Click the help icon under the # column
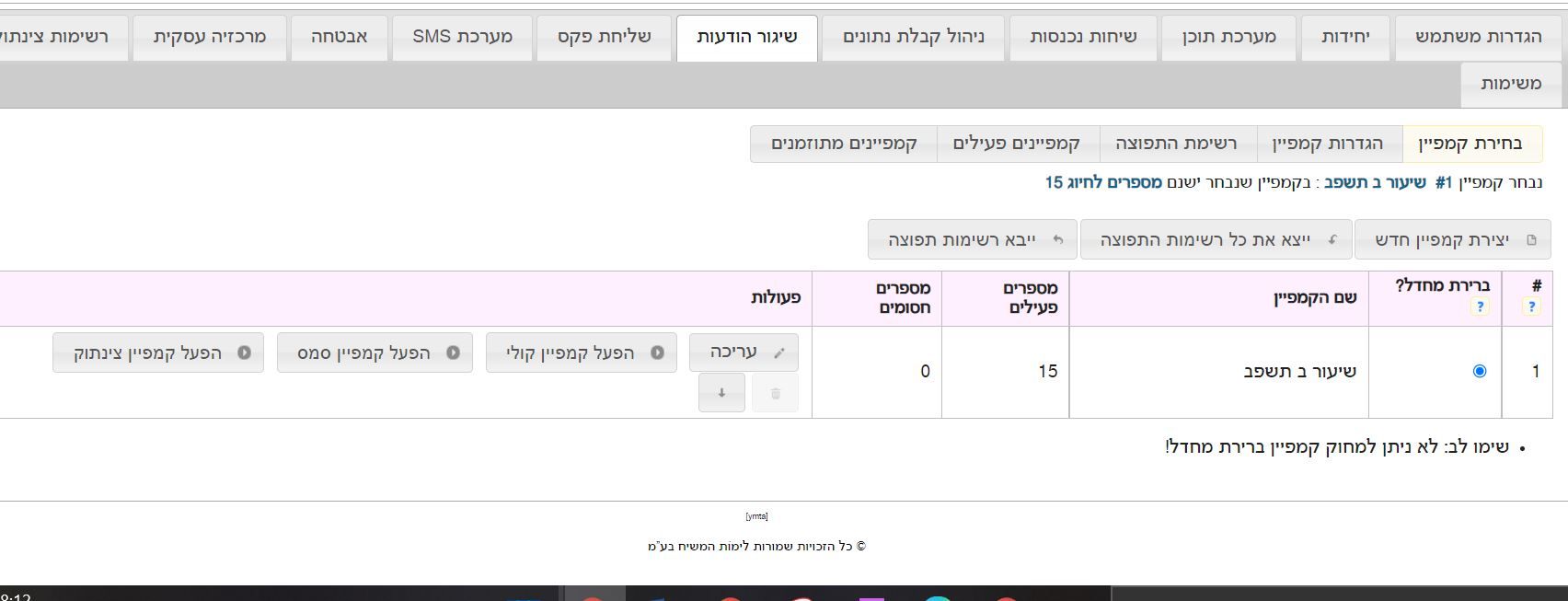This screenshot has height=601, width=1568. click(x=1531, y=306)
